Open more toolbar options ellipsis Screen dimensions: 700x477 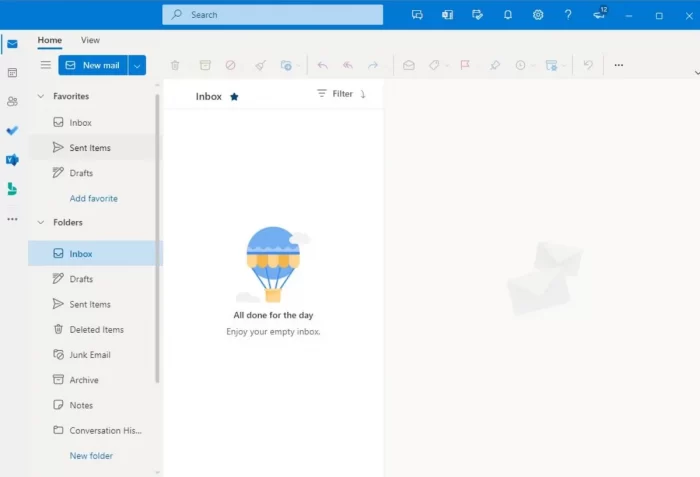(618, 65)
